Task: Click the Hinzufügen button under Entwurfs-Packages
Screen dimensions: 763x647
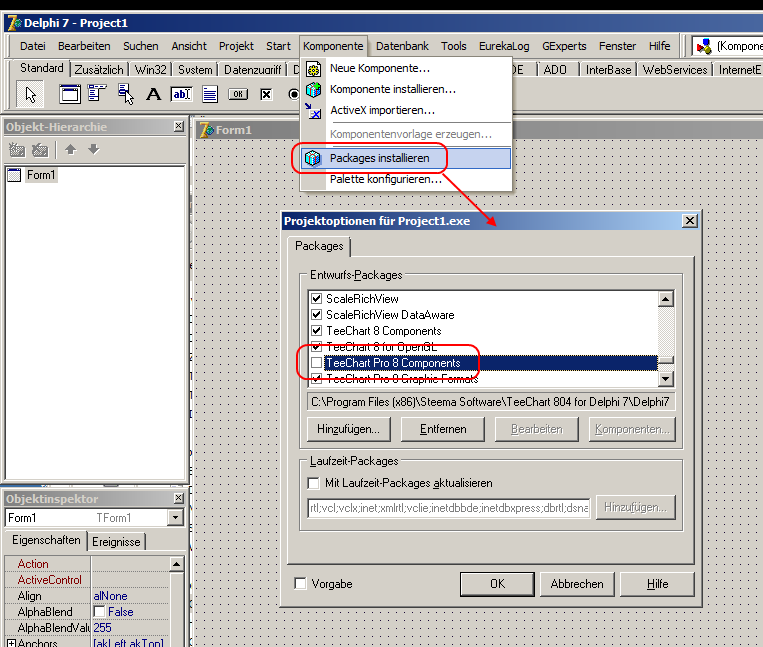Action: coord(348,429)
